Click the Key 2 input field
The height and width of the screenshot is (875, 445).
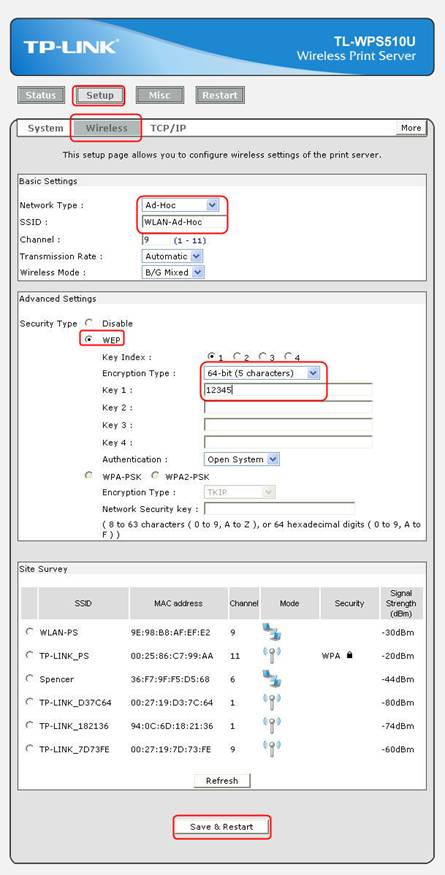click(288, 407)
